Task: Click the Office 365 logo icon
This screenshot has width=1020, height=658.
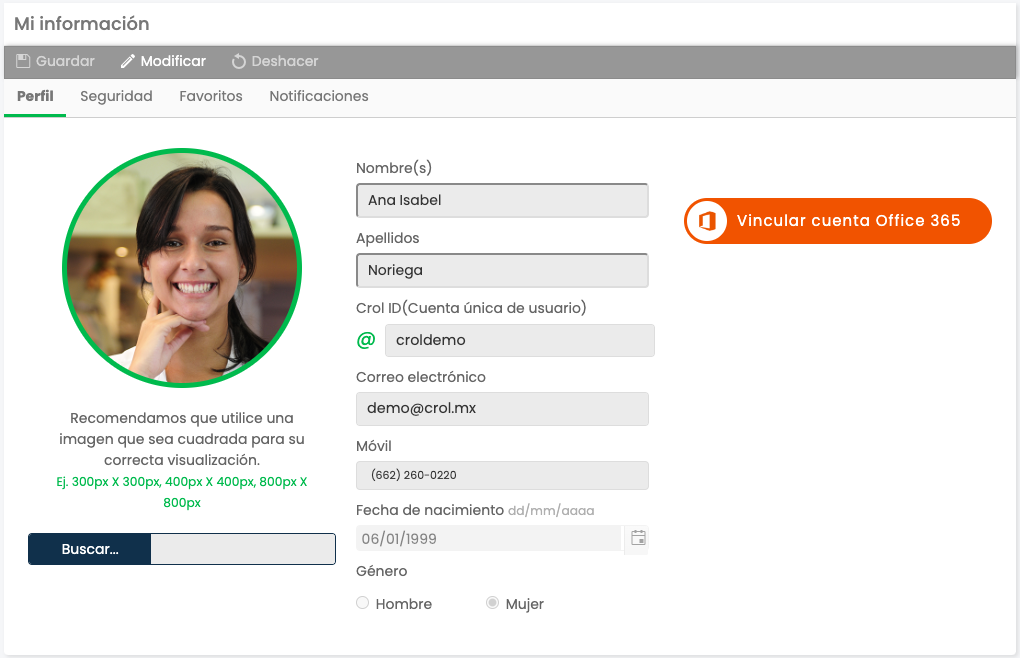Action: click(x=706, y=221)
